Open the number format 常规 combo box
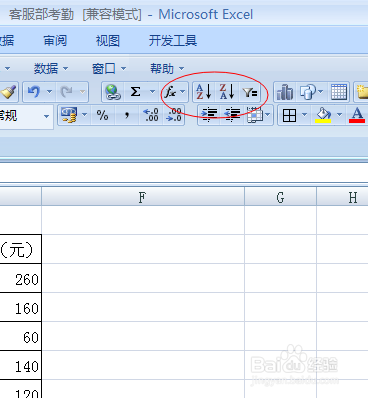The width and height of the screenshot is (368, 398). [26, 116]
